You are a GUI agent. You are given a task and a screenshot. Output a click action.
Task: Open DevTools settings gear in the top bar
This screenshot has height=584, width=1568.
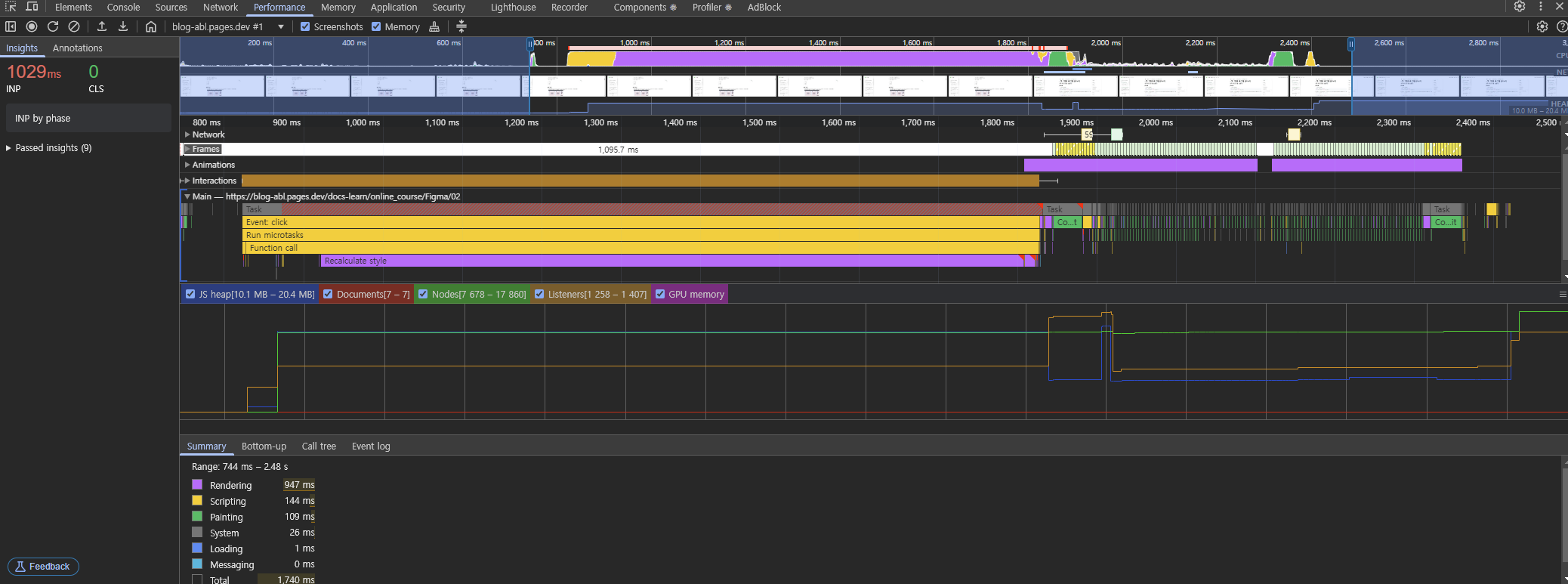1520,7
